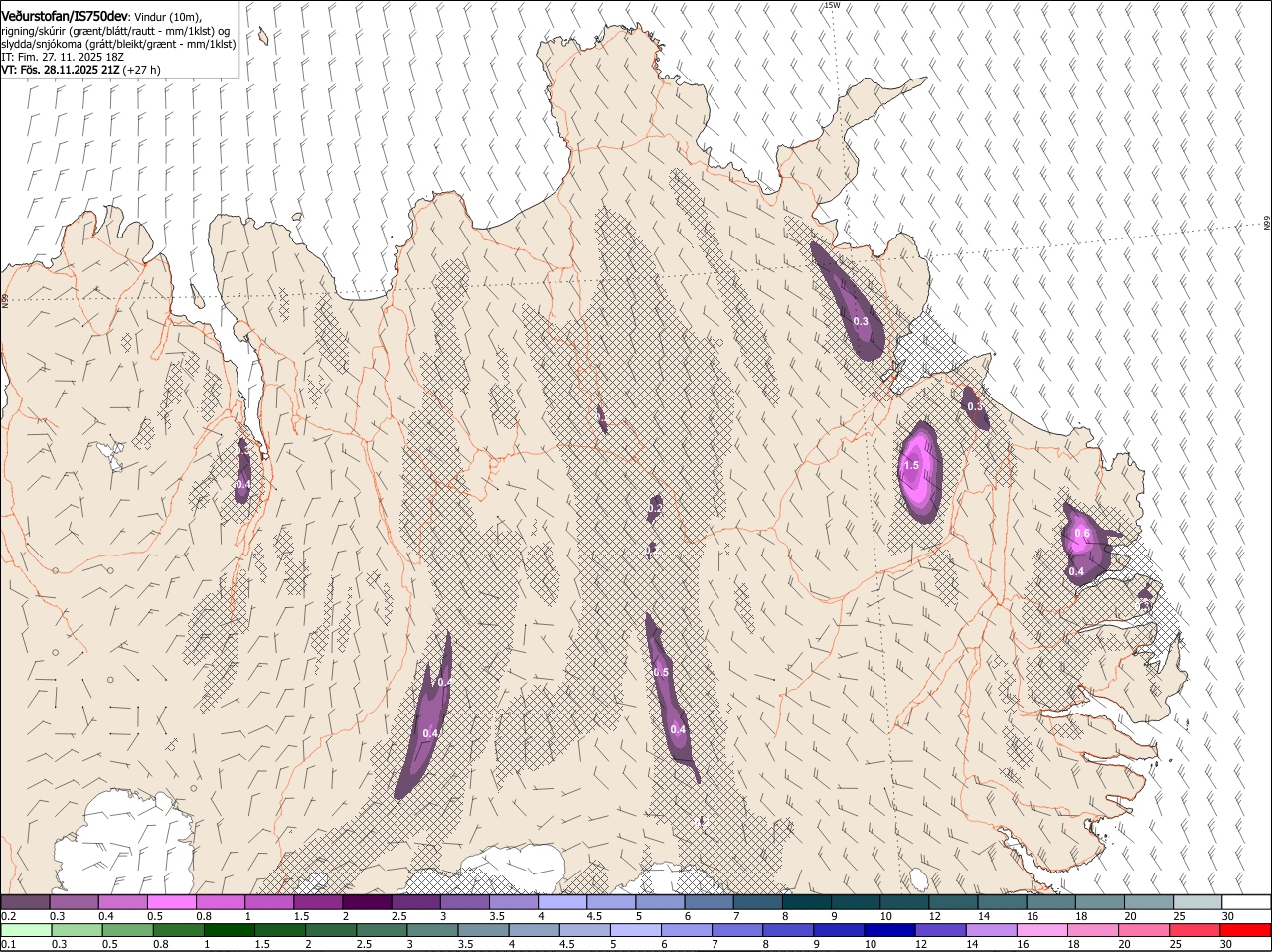Screen dimensions: 1272x952
Task: Click the 3.5 label under the snow scale
Action: tap(498, 916)
